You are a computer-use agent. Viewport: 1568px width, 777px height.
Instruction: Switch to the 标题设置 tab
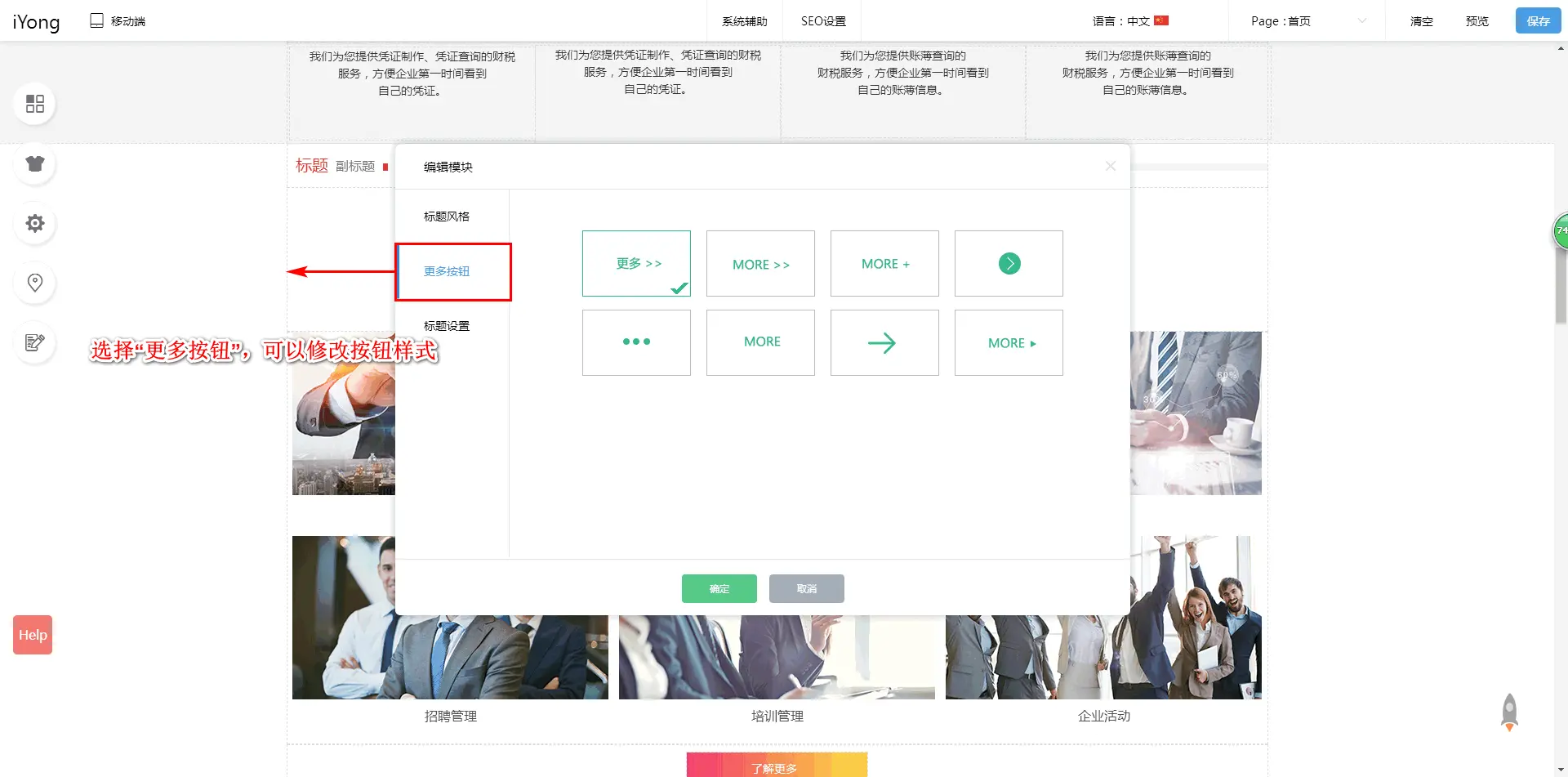point(447,326)
